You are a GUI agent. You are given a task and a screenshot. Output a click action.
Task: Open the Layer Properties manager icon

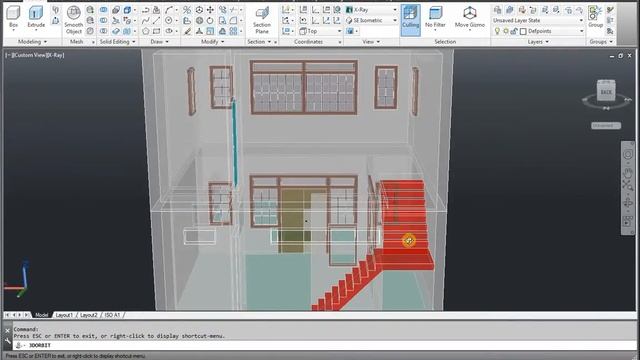coord(497,9)
